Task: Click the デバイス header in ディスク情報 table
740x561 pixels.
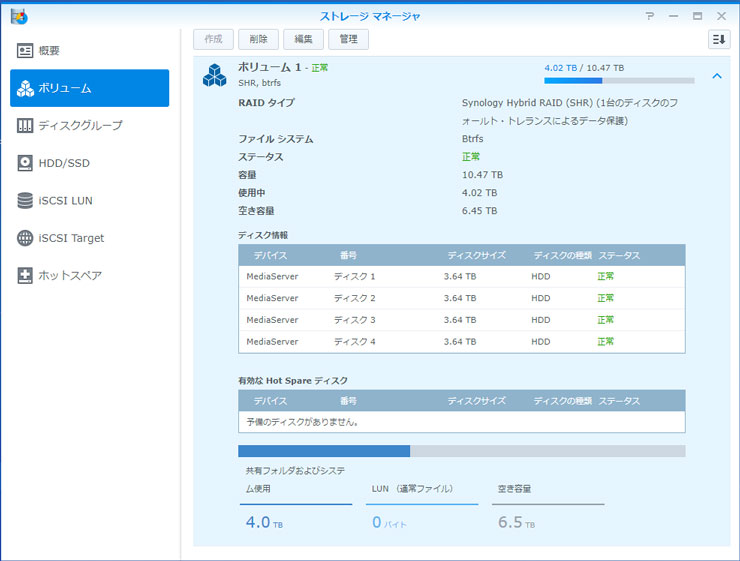Action: click(x=270, y=255)
